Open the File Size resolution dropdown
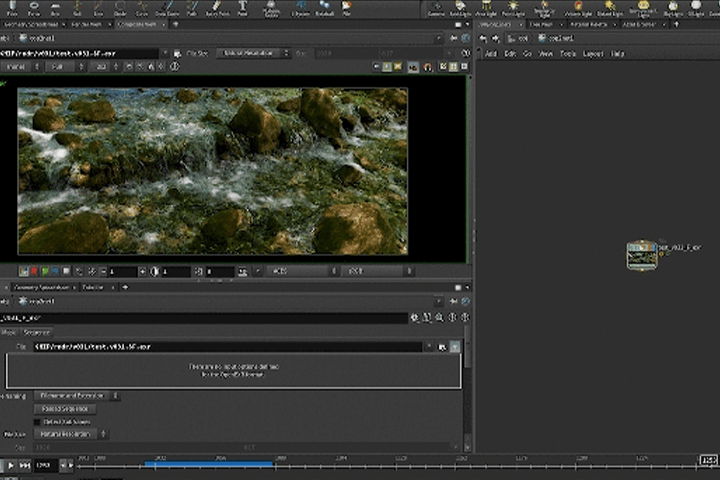This screenshot has height=480, width=720. point(253,53)
